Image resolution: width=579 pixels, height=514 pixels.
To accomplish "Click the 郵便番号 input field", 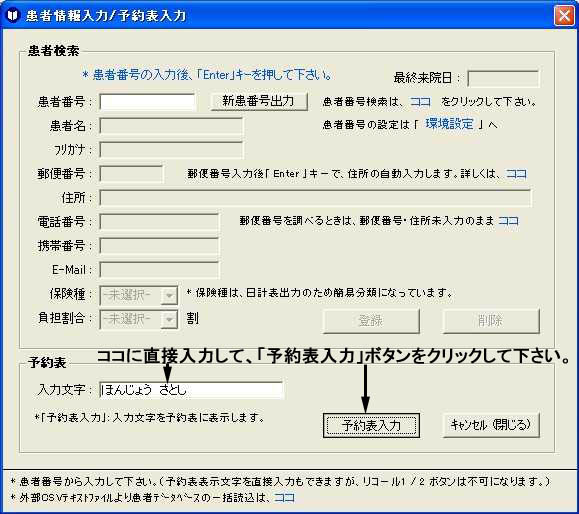I will 131,174.
